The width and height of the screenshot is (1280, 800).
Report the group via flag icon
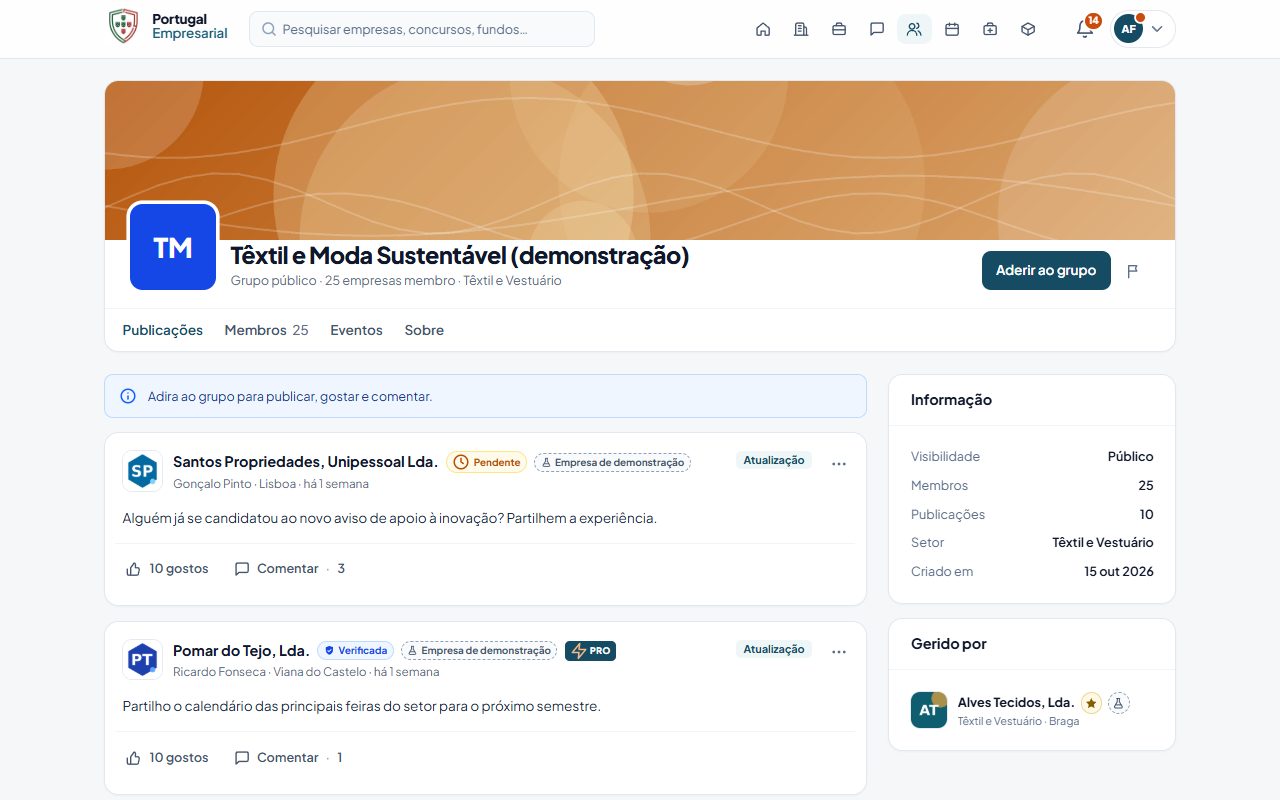point(1133,271)
